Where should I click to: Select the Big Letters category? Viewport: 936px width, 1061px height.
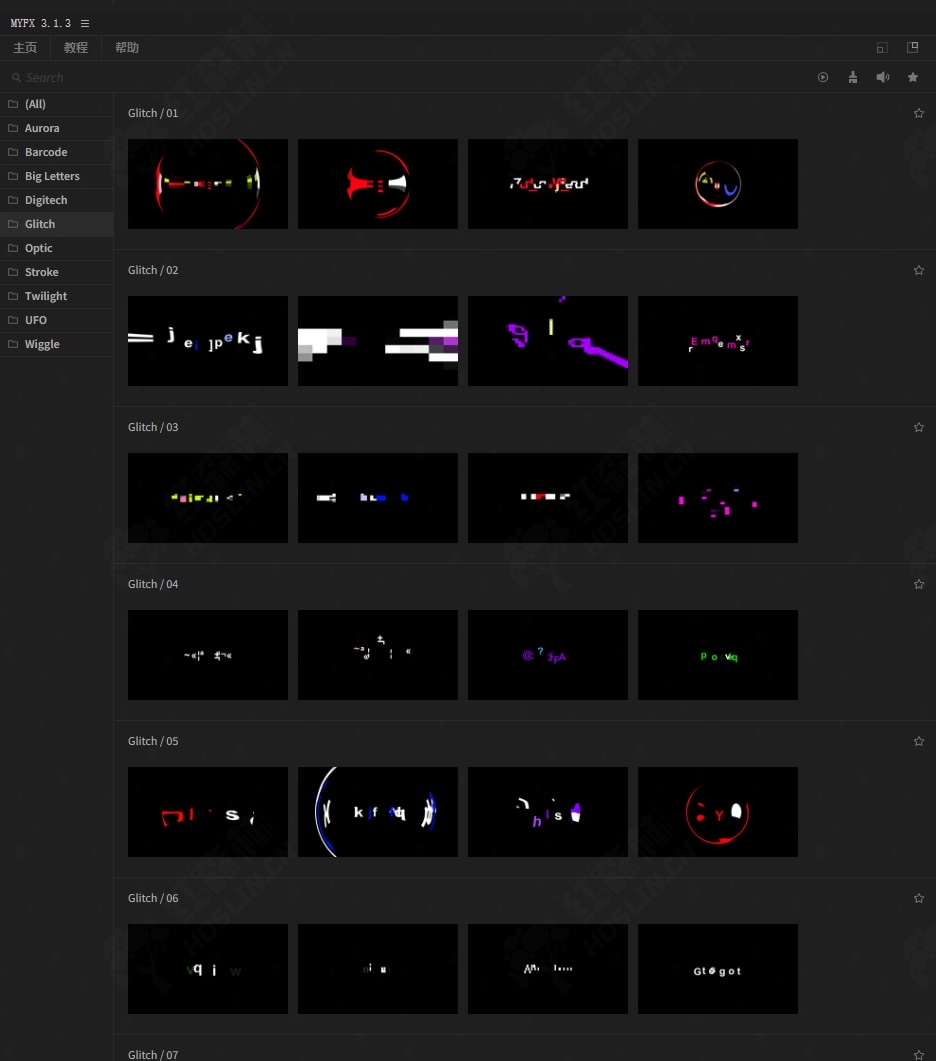coord(57,176)
